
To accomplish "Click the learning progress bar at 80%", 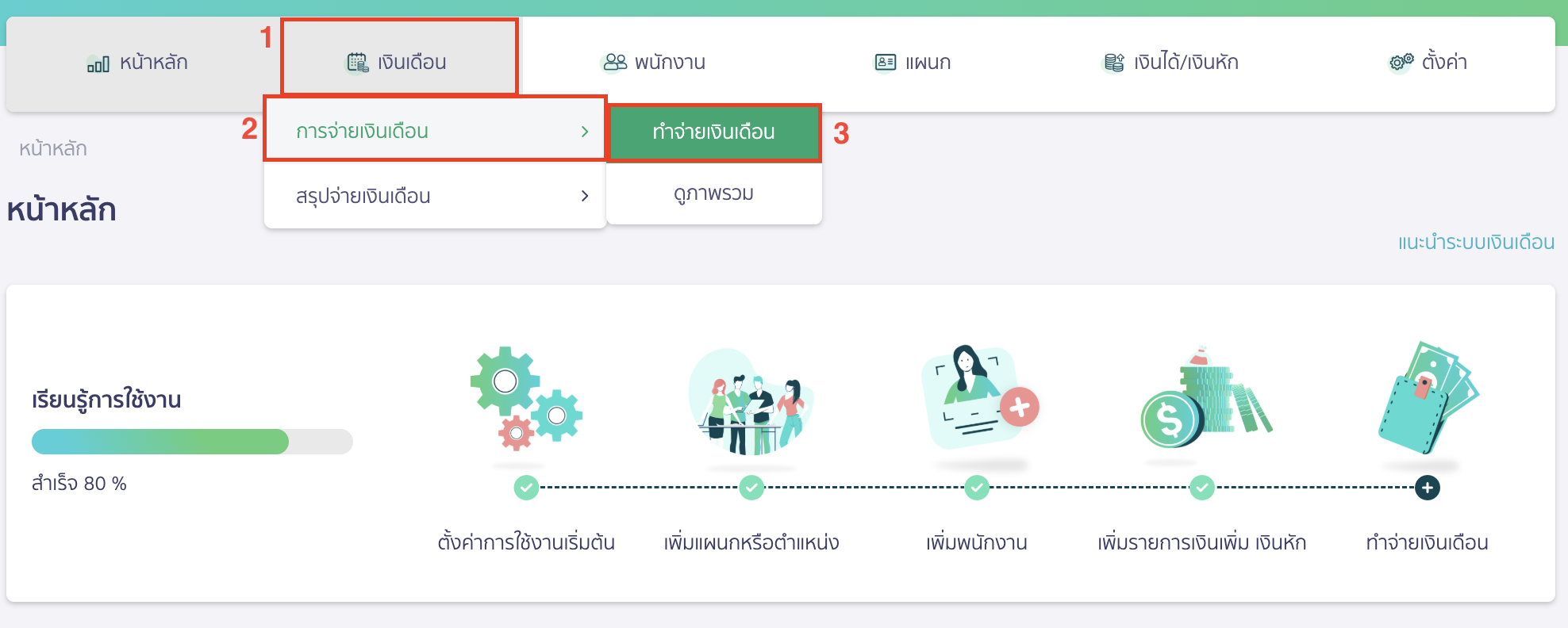I will 192,442.
